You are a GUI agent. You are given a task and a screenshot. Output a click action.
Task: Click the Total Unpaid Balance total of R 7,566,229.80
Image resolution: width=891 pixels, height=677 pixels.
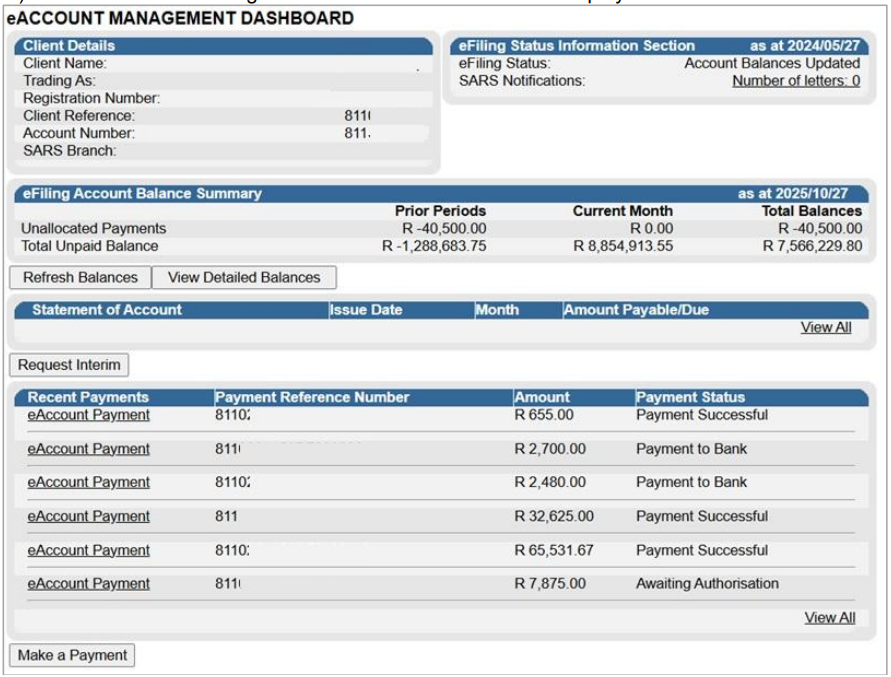811,246
